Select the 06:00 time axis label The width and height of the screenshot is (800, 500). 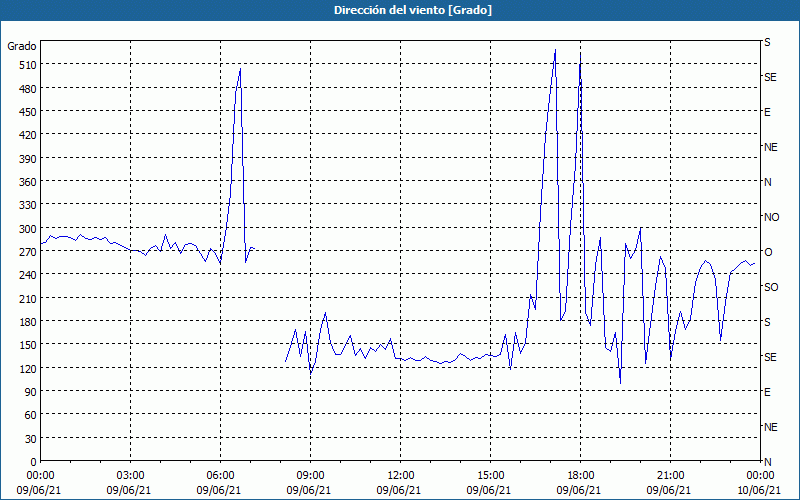click(220, 475)
